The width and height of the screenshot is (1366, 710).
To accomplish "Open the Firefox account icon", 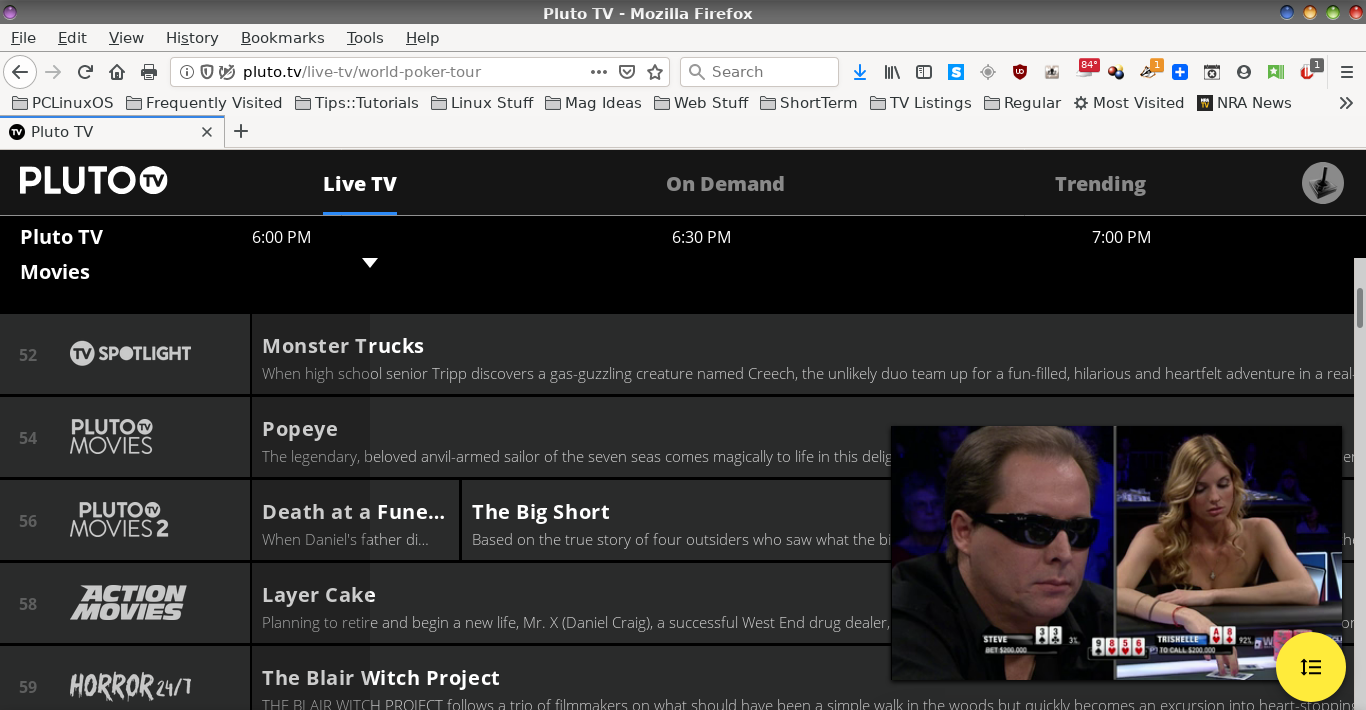I will click(x=1244, y=72).
